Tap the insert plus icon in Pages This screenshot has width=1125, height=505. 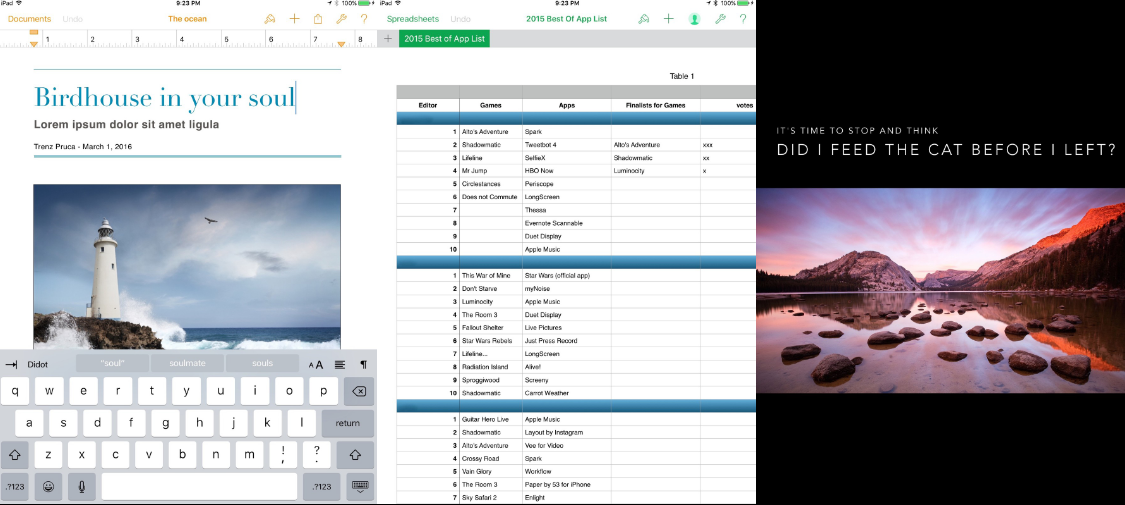[294, 19]
